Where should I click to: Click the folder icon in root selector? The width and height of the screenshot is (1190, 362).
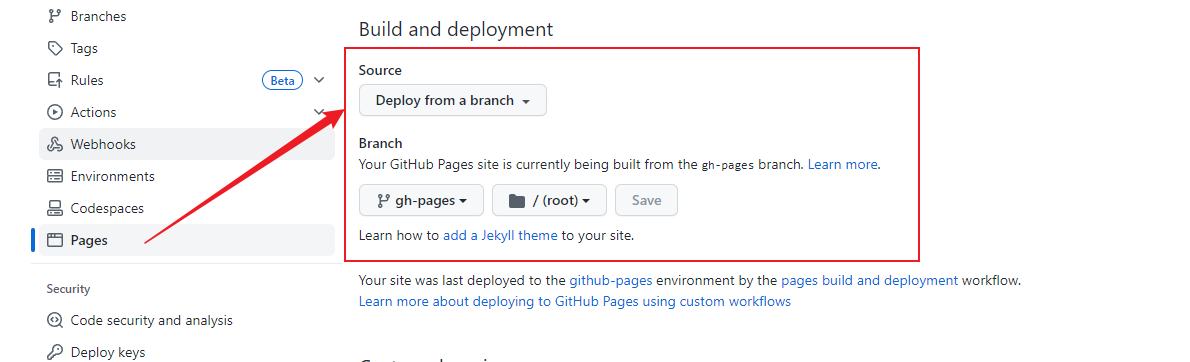pyautogui.click(x=517, y=200)
